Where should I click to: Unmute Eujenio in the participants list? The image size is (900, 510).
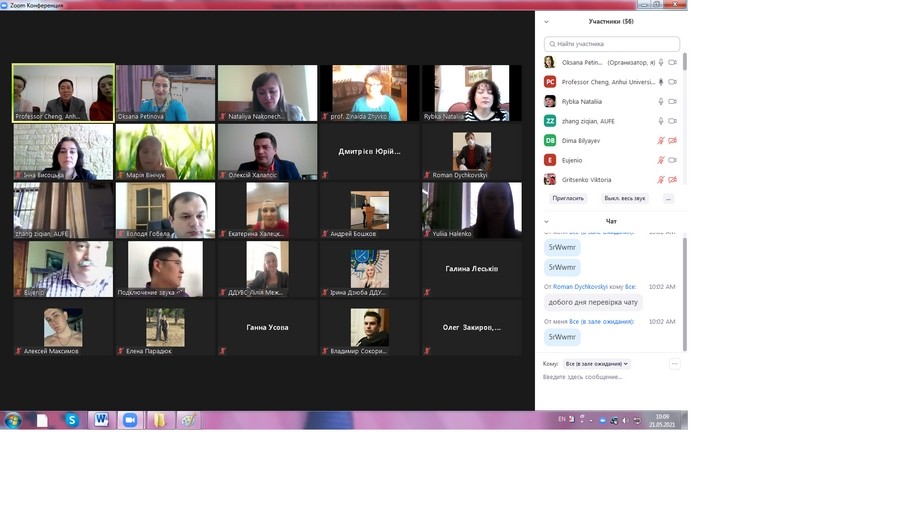[661, 160]
